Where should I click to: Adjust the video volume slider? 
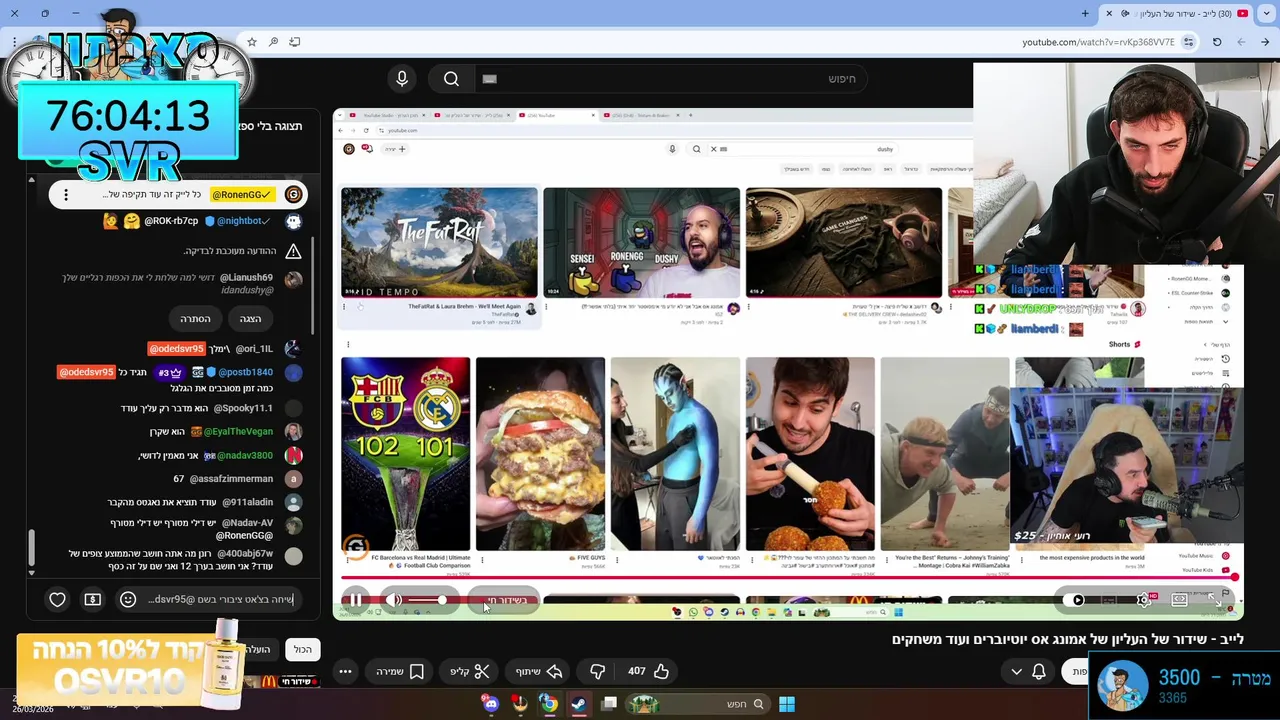pyautogui.click(x=430, y=600)
